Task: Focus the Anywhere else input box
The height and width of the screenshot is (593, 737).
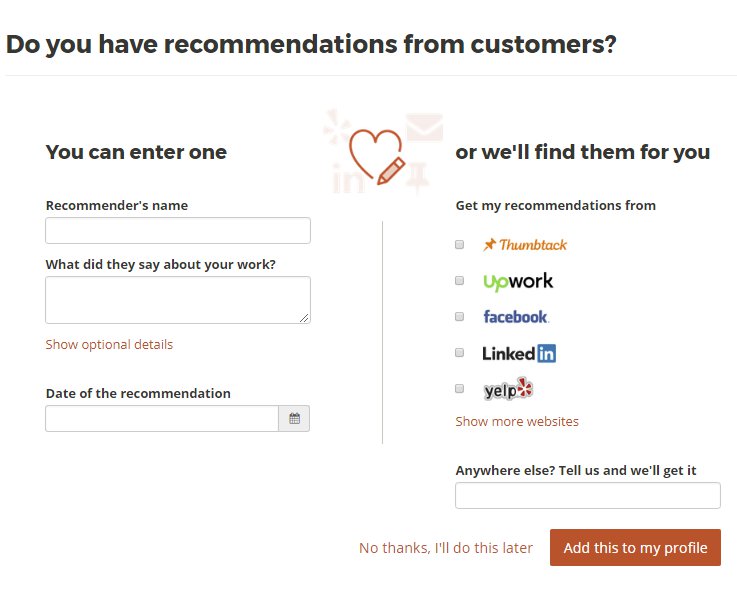Action: coord(587,496)
